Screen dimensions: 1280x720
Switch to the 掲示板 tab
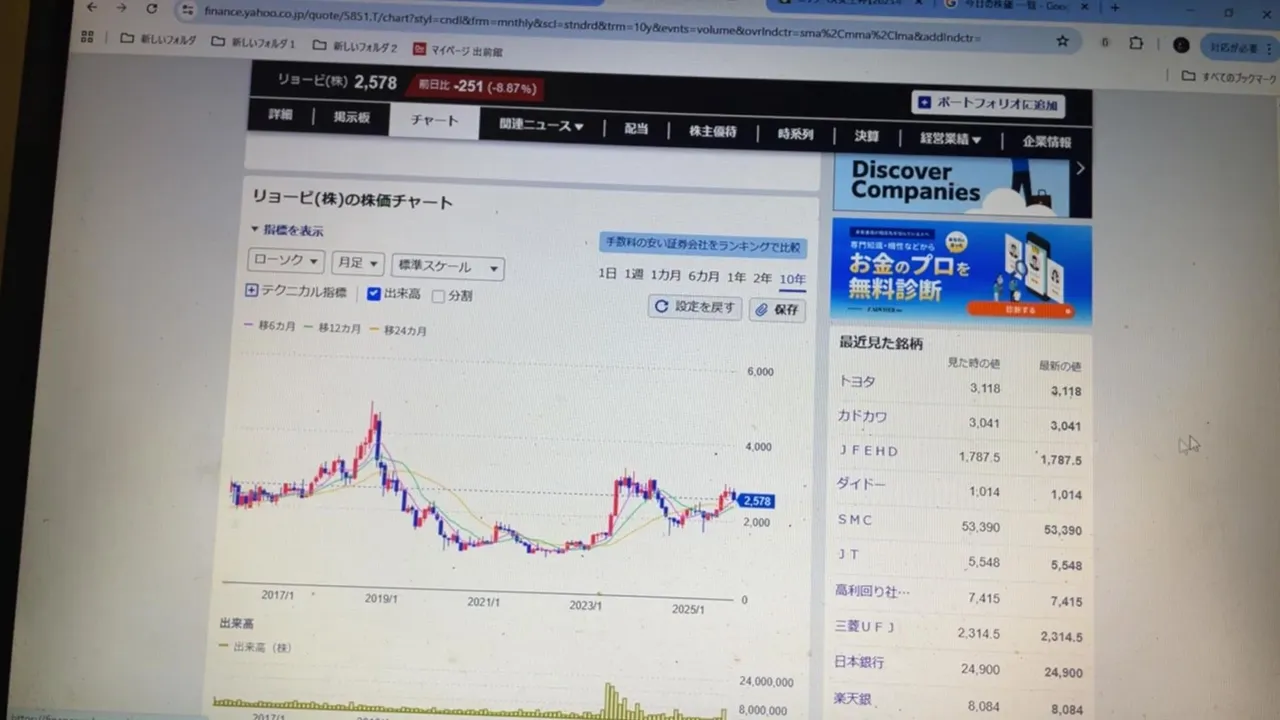pos(352,117)
